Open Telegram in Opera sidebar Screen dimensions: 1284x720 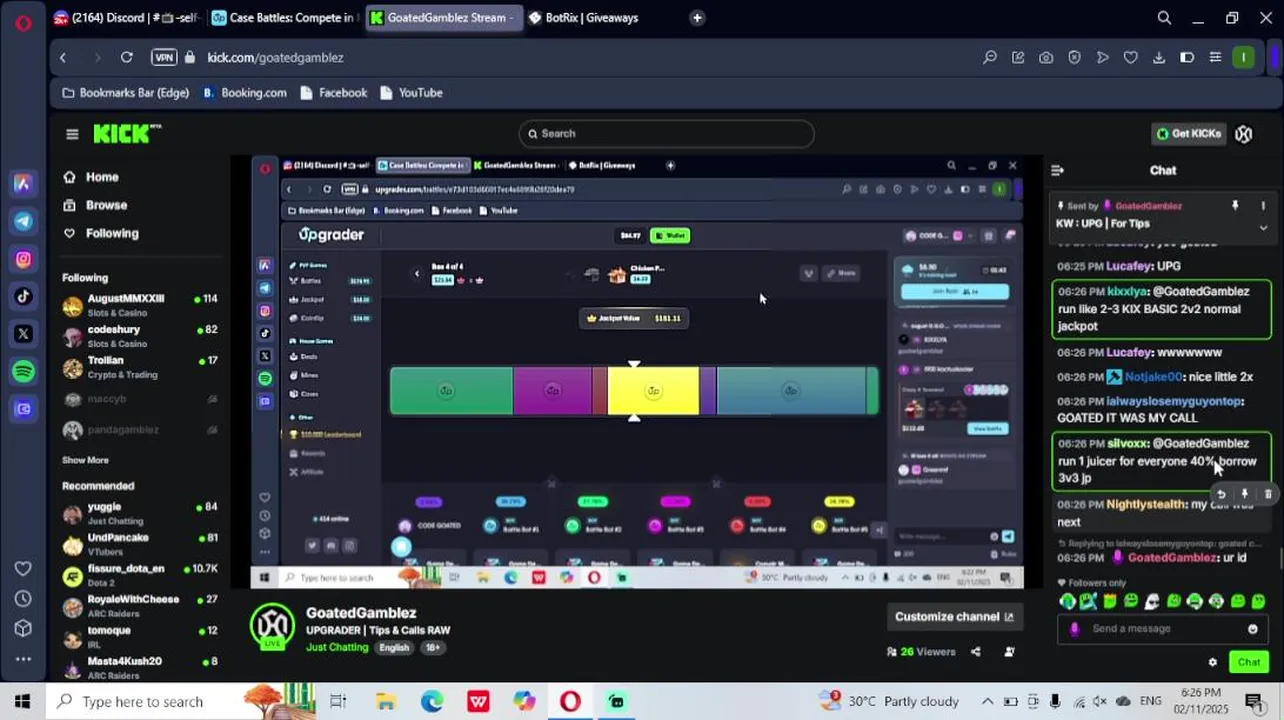click(23, 221)
